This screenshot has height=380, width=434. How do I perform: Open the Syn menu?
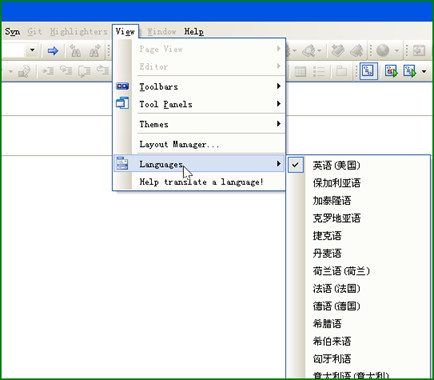12,32
